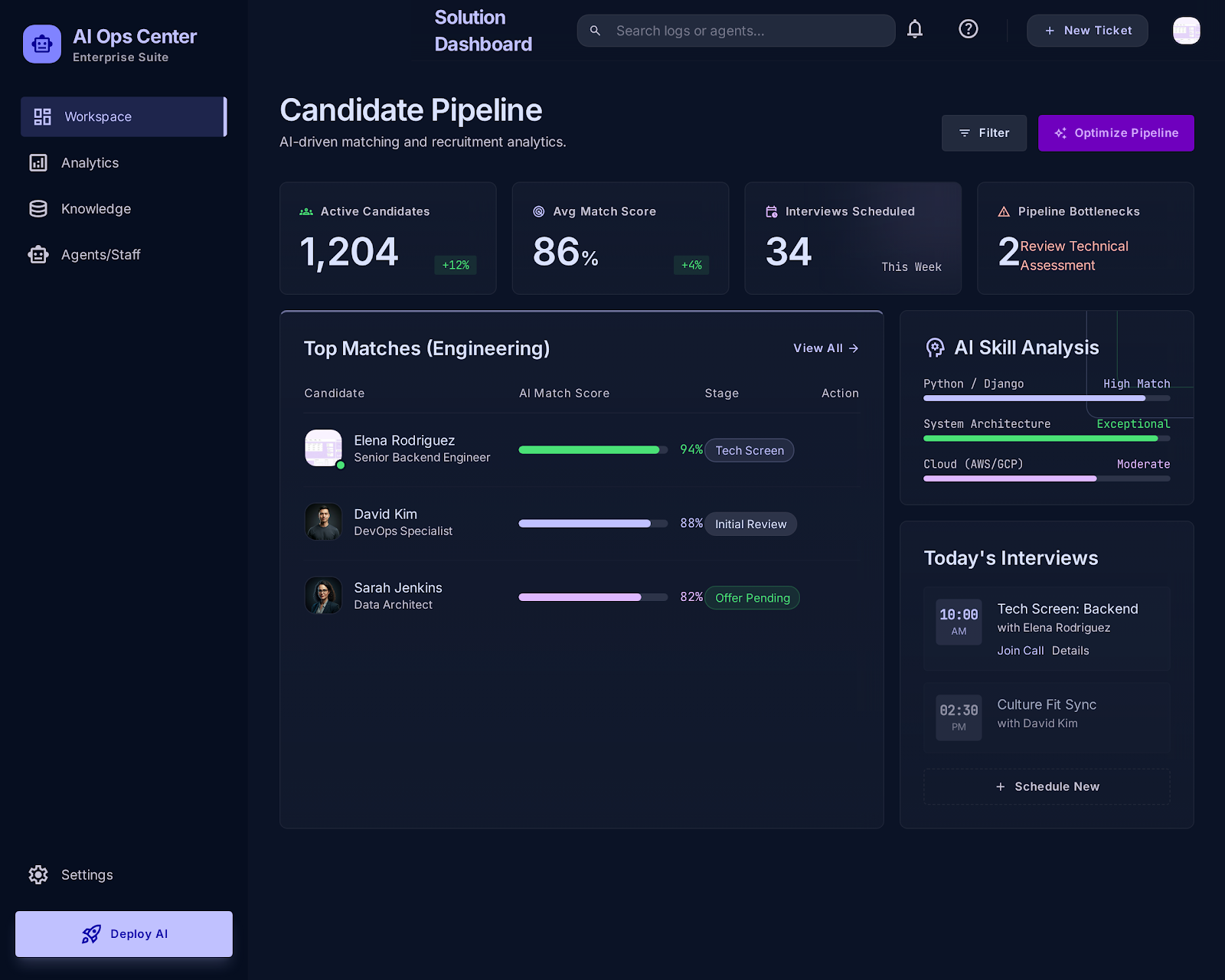
Task: Click the Interviews Scheduled calendar icon
Action: (772, 211)
